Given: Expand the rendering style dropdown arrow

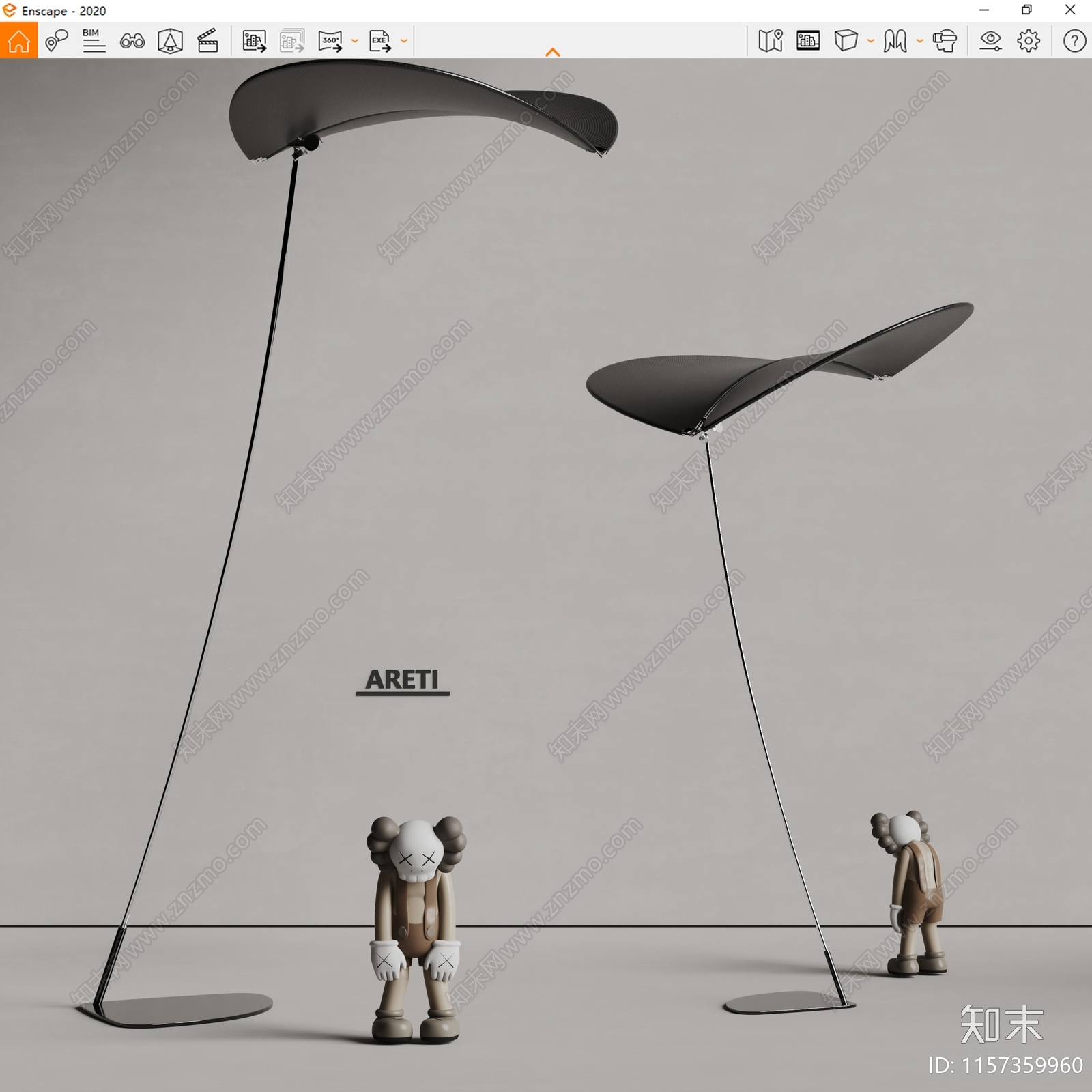Looking at the screenshot, I should (920, 41).
